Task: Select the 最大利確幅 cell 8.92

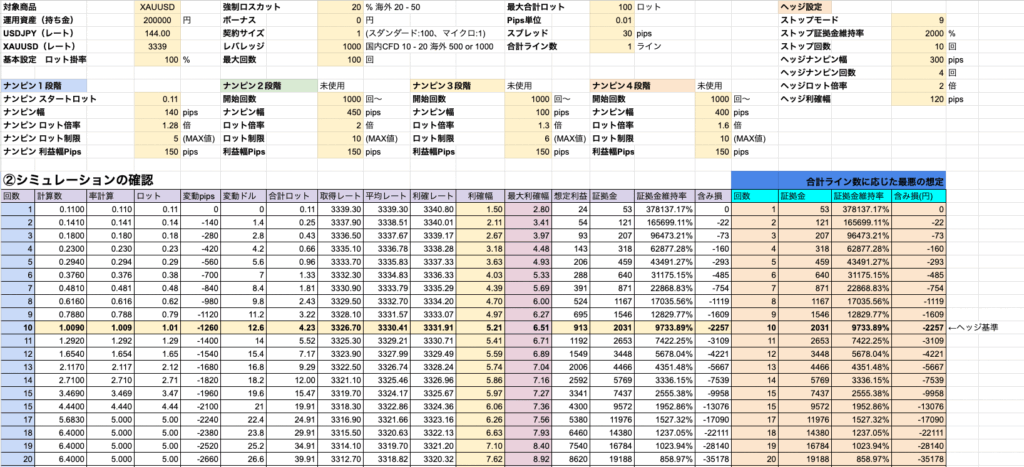Action: tap(528, 459)
